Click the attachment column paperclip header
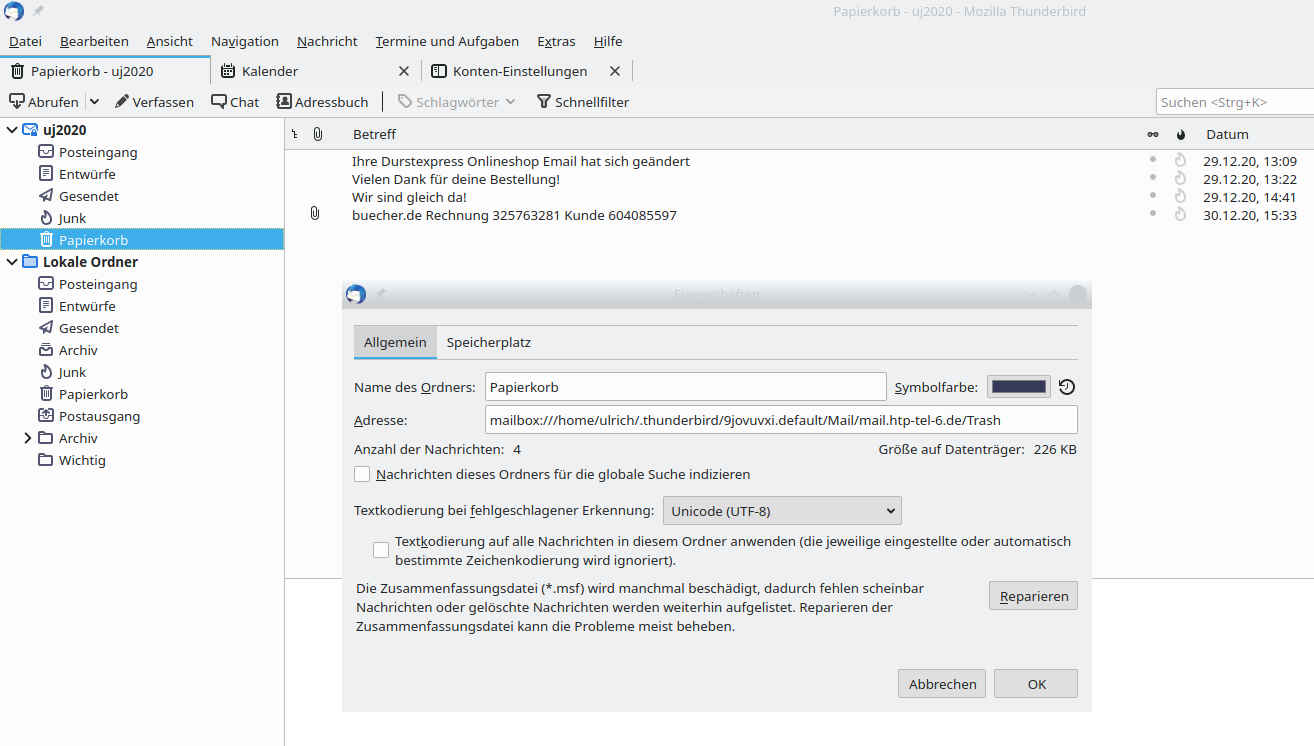 click(318, 134)
